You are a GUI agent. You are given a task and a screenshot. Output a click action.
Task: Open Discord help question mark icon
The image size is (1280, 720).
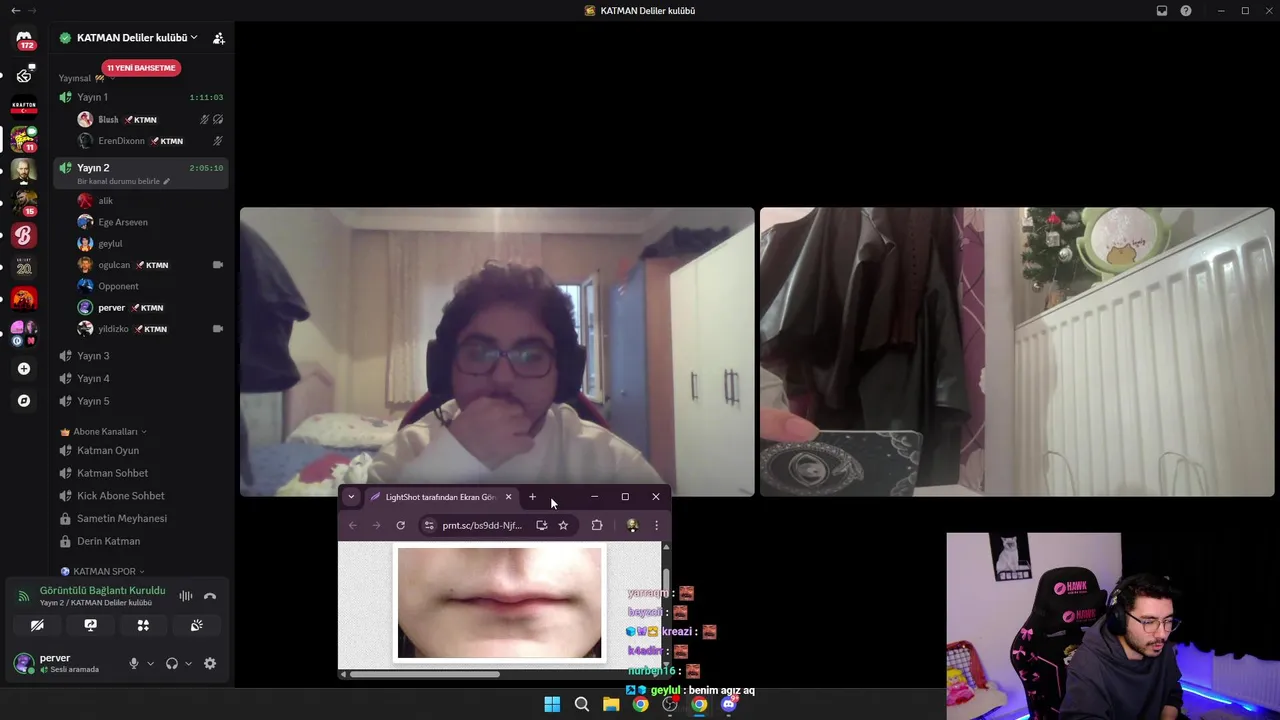click(1186, 11)
